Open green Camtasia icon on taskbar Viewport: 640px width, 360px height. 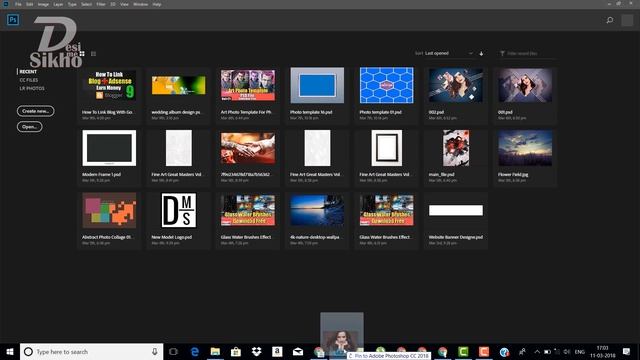[463, 351]
